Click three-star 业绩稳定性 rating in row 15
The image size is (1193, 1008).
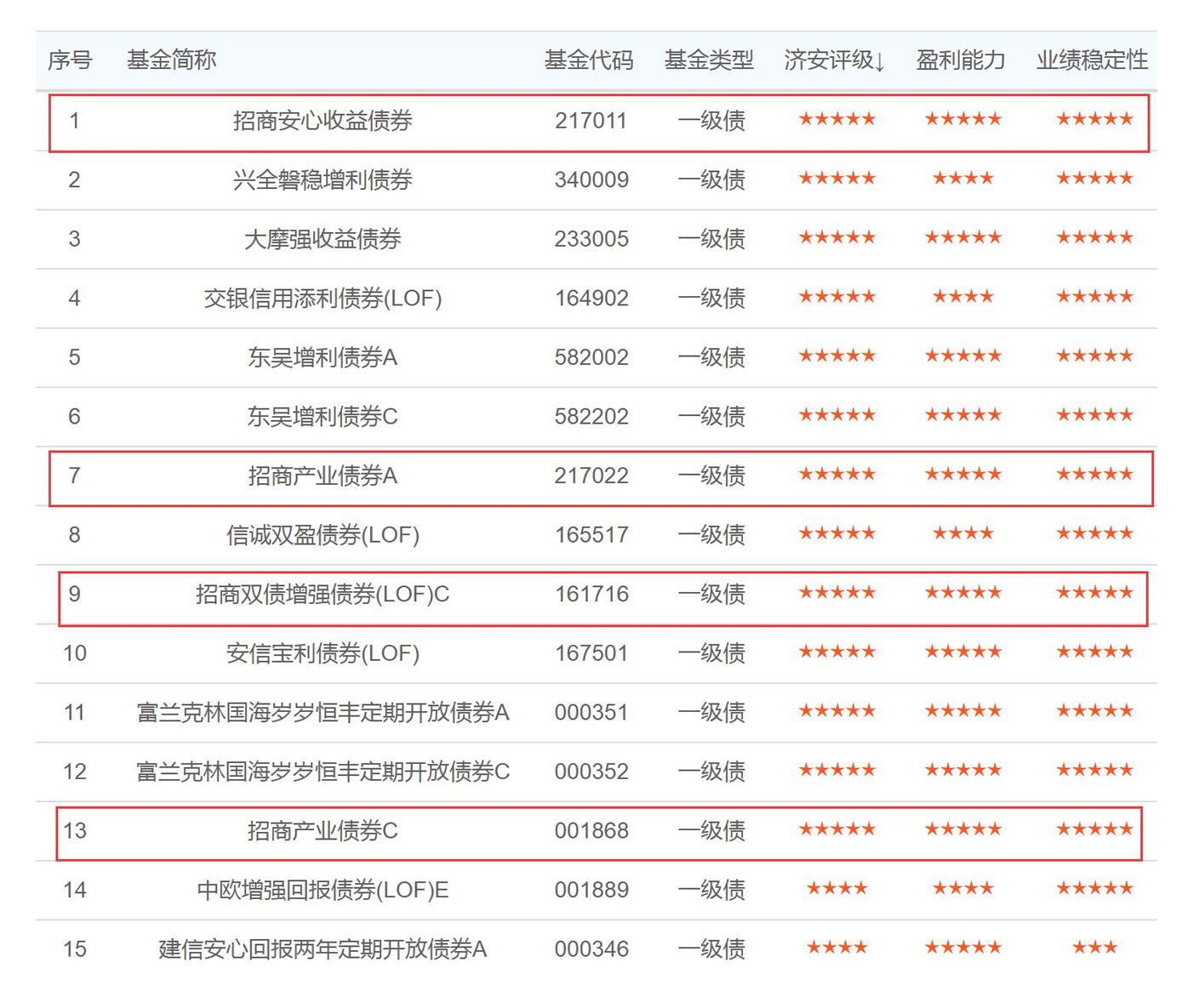(1094, 948)
